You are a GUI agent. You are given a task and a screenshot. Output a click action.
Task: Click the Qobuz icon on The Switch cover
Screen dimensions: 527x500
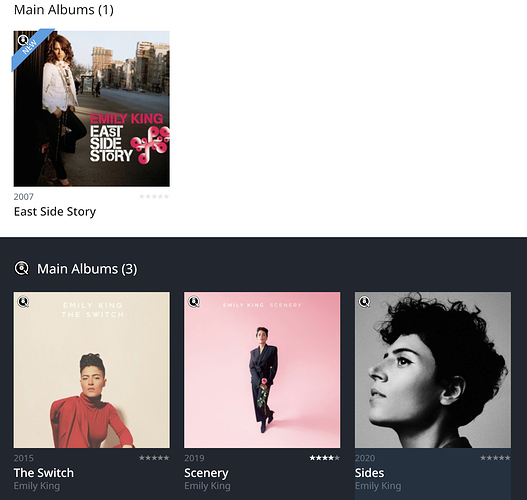[x=23, y=302]
